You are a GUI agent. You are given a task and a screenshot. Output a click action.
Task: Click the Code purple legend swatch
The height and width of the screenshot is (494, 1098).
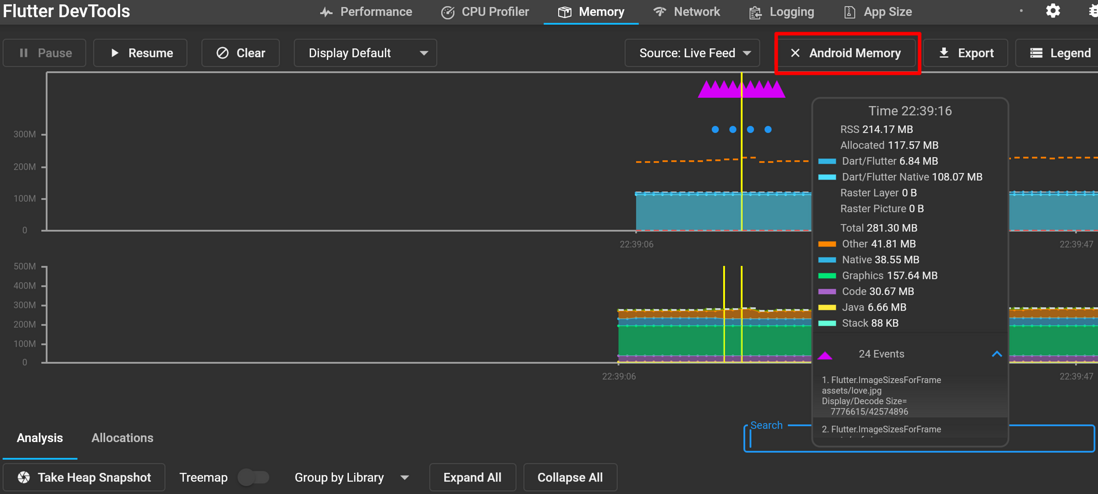(x=827, y=291)
